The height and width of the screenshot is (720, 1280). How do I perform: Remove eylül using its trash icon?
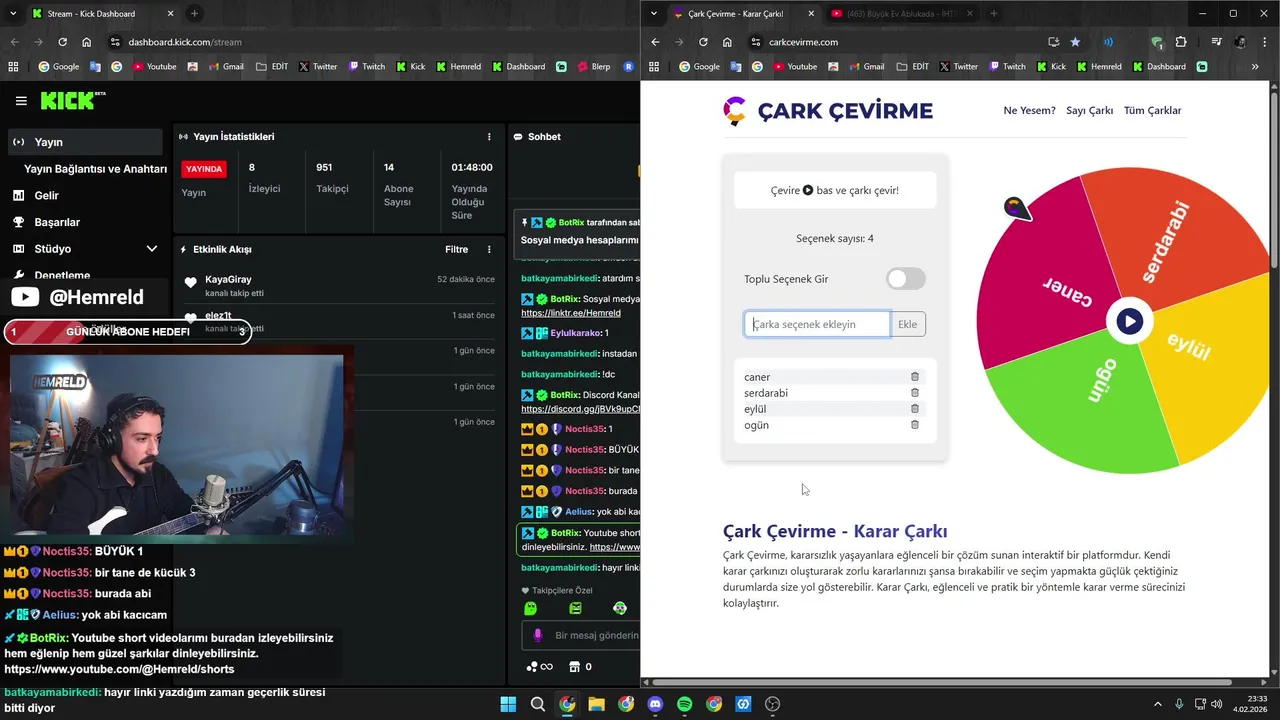pyautogui.click(x=914, y=409)
